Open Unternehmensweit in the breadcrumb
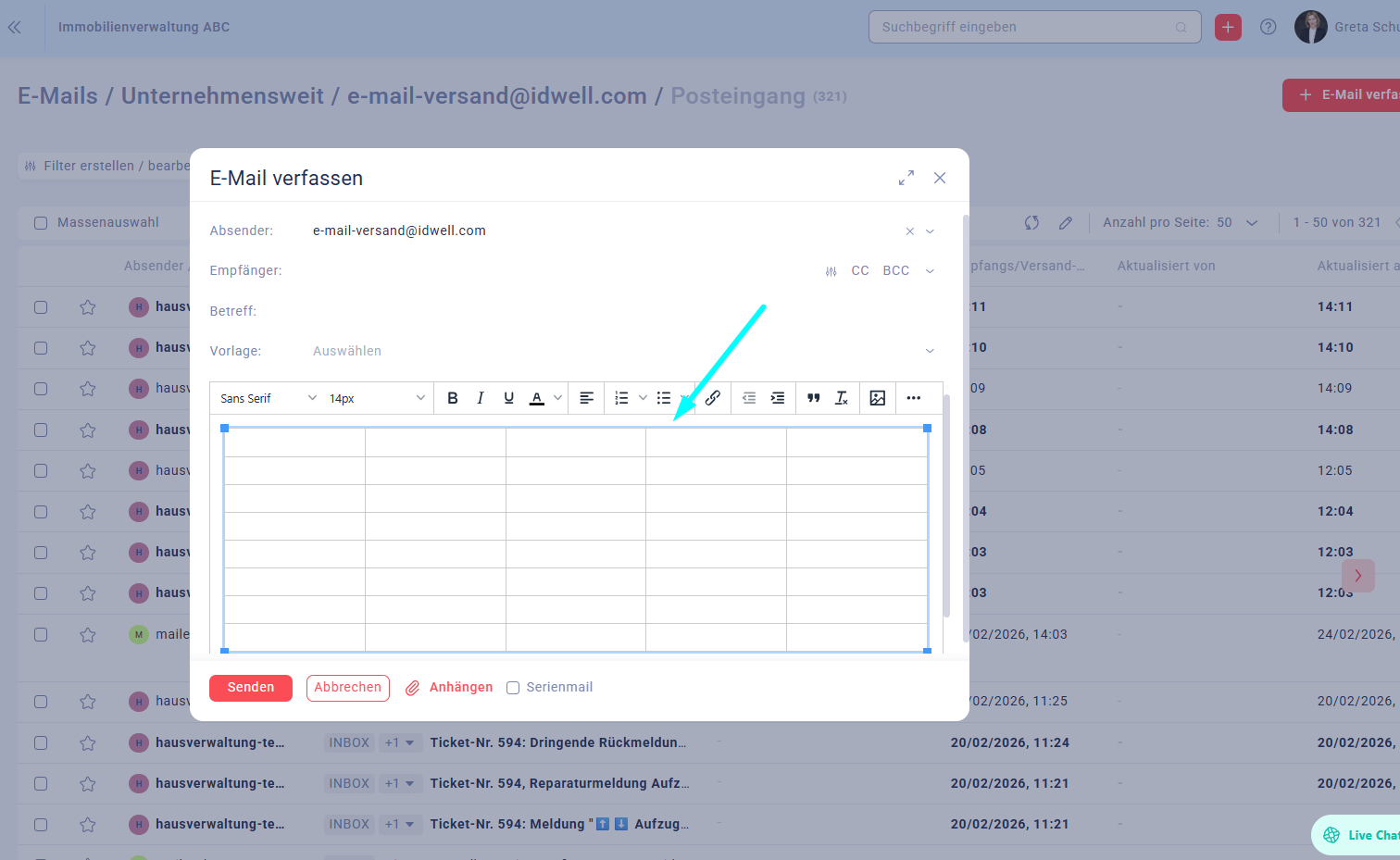Screen dimensions: 1400x860 [x=222, y=96]
